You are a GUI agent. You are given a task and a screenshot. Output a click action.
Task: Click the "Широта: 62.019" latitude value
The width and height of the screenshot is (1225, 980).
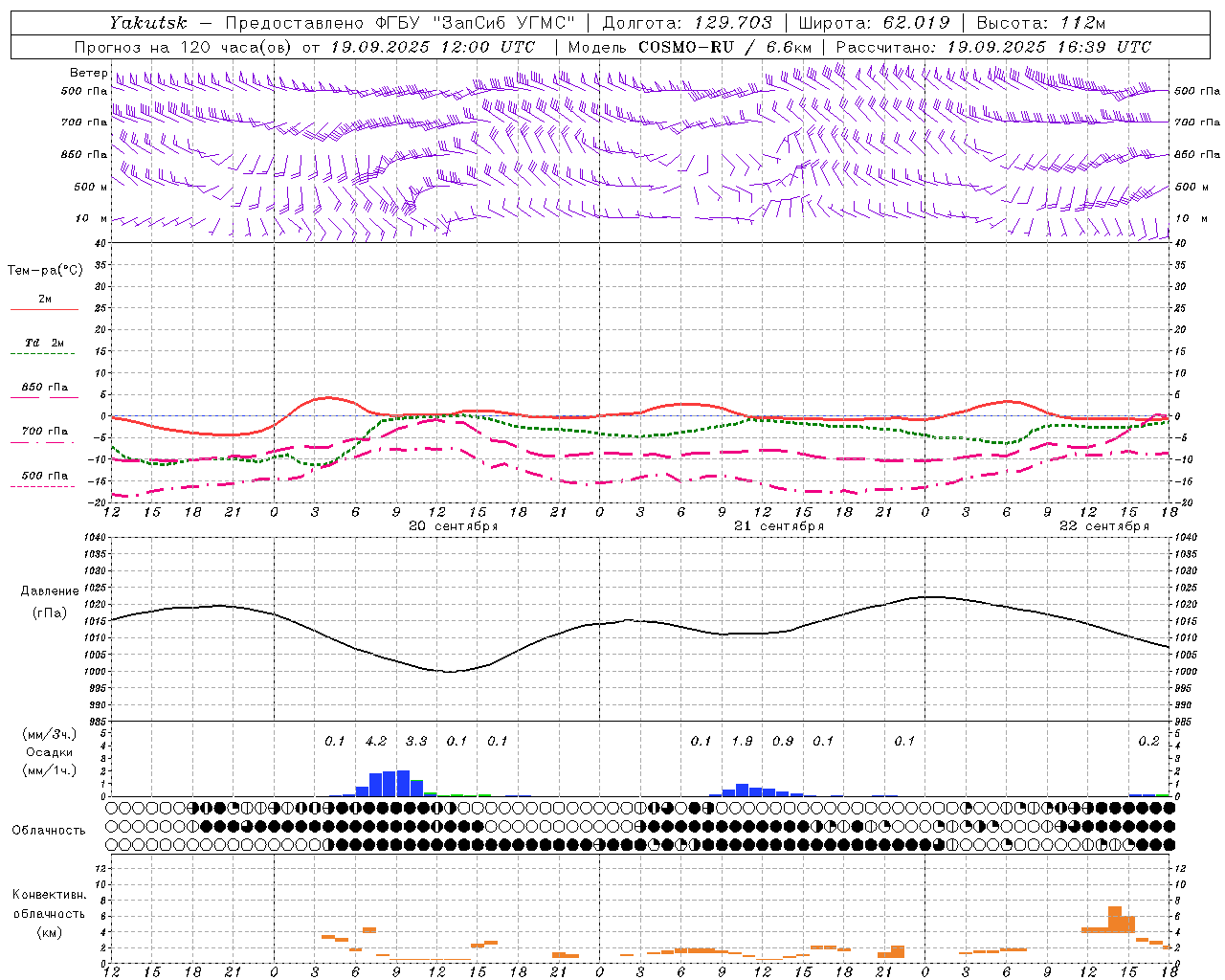coord(875,23)
